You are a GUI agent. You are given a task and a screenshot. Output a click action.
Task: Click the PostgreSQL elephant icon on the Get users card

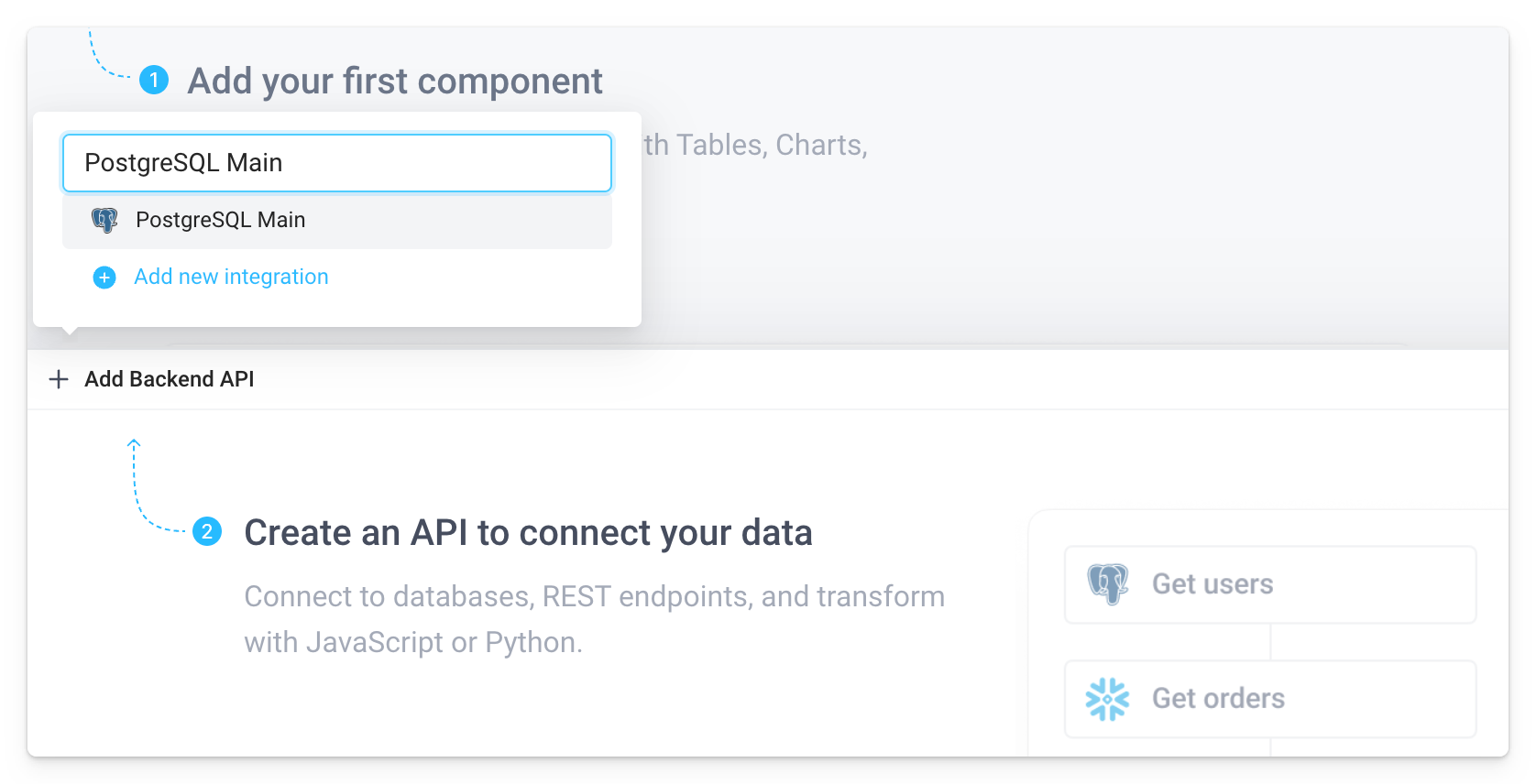pyautogui.click(x=1108, y=583)
